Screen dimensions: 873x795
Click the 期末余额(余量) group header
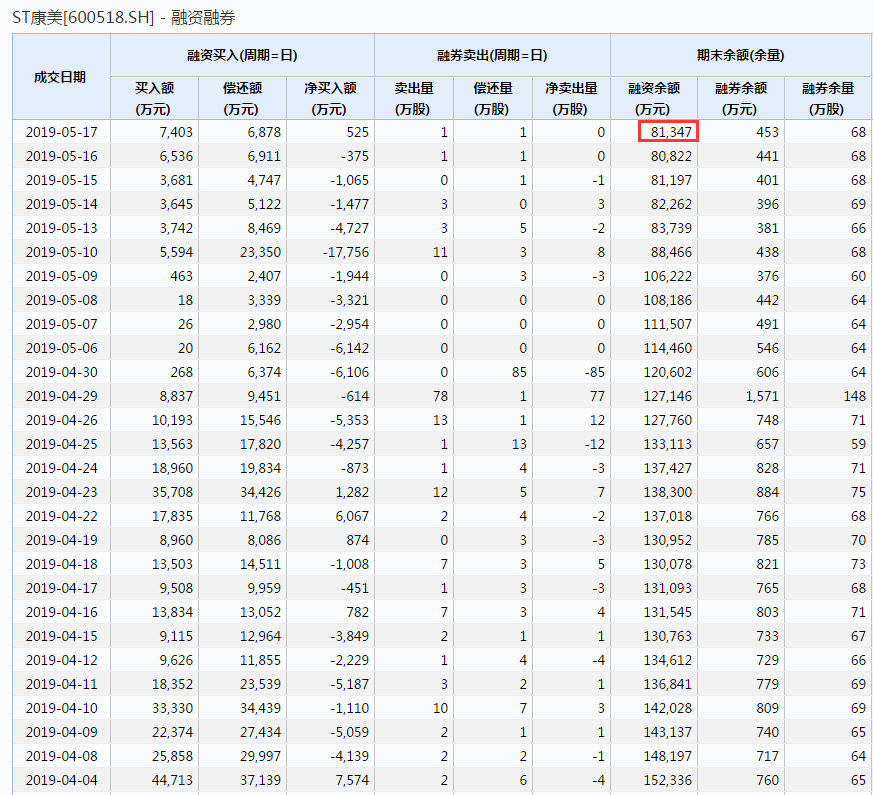pos(741,56)
